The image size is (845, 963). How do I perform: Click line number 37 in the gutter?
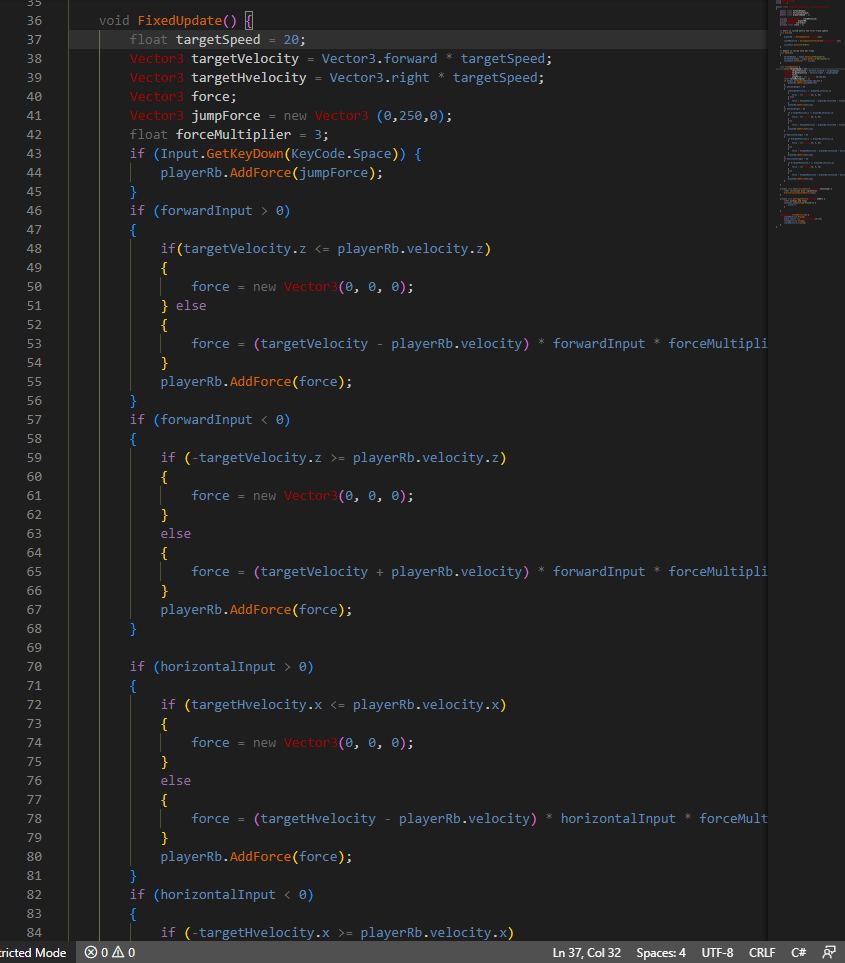click(33, 39)
